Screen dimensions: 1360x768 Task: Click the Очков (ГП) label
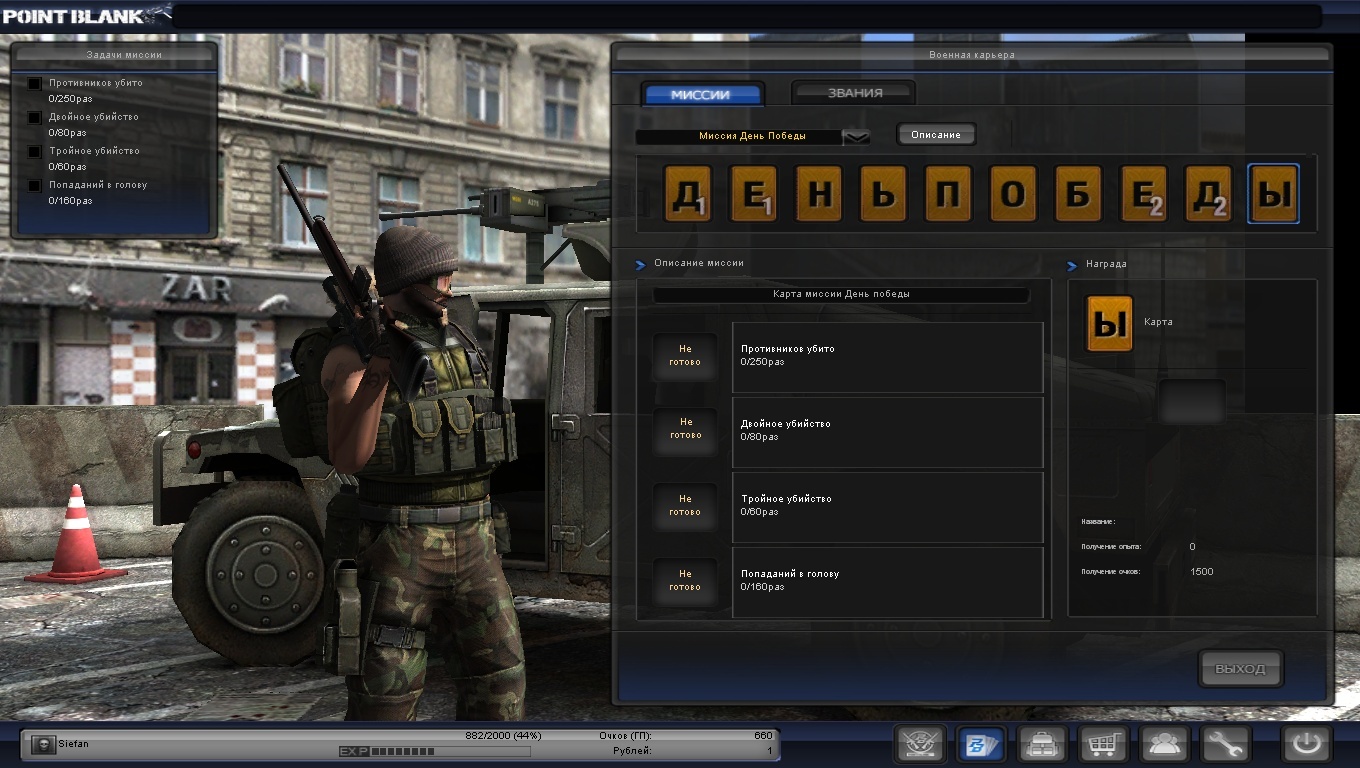625,736
